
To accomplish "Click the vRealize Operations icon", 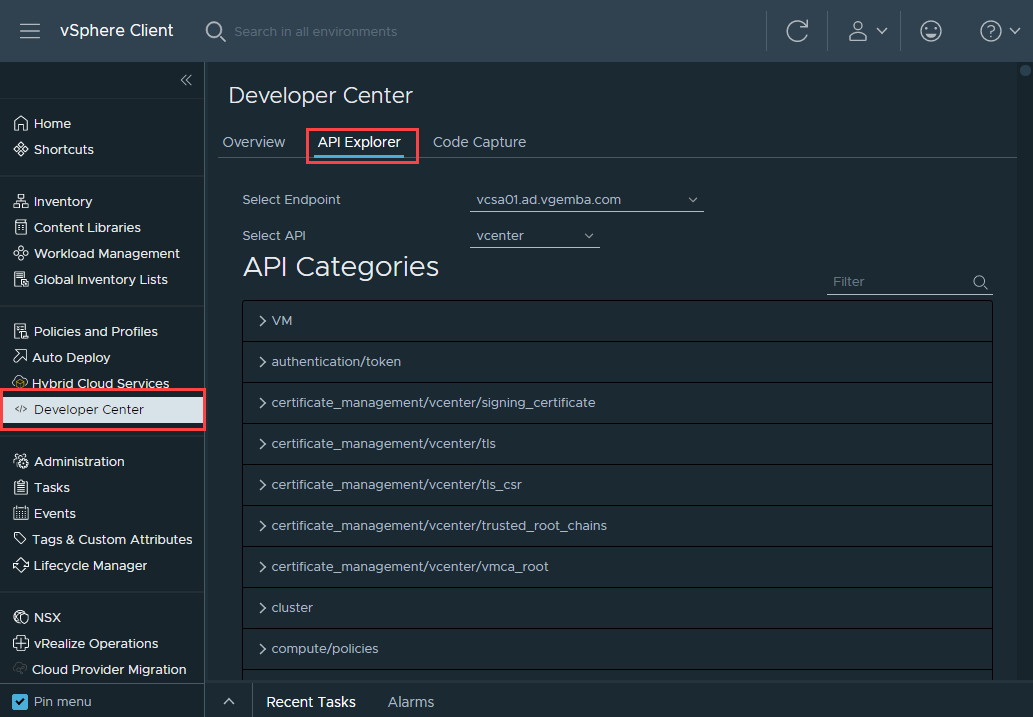I will tap(21, 643).
